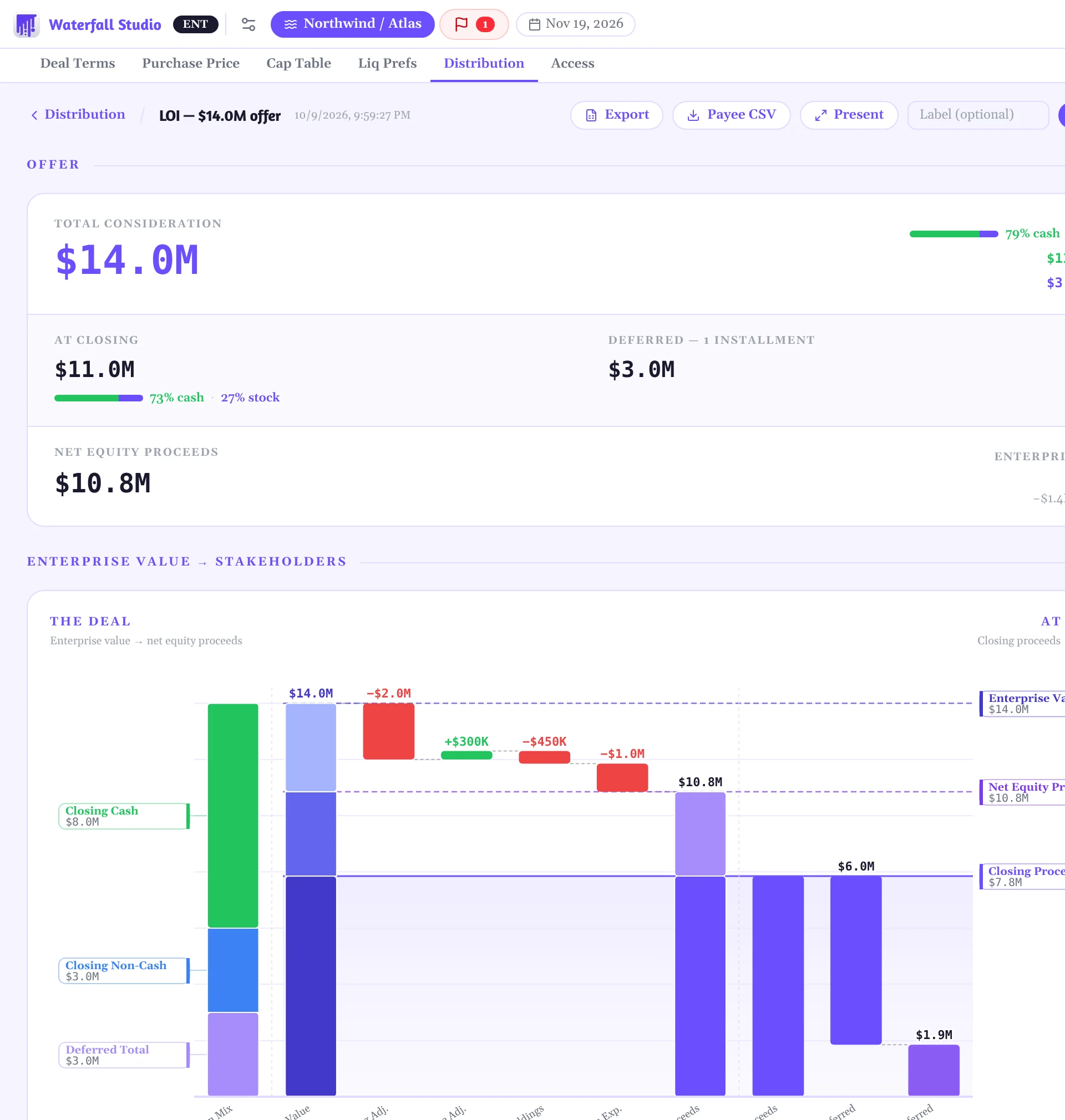Viewport: 1065px width, 1120px height.
Task: Click the $1.9M deferred bar
Action: [934, 1070]
